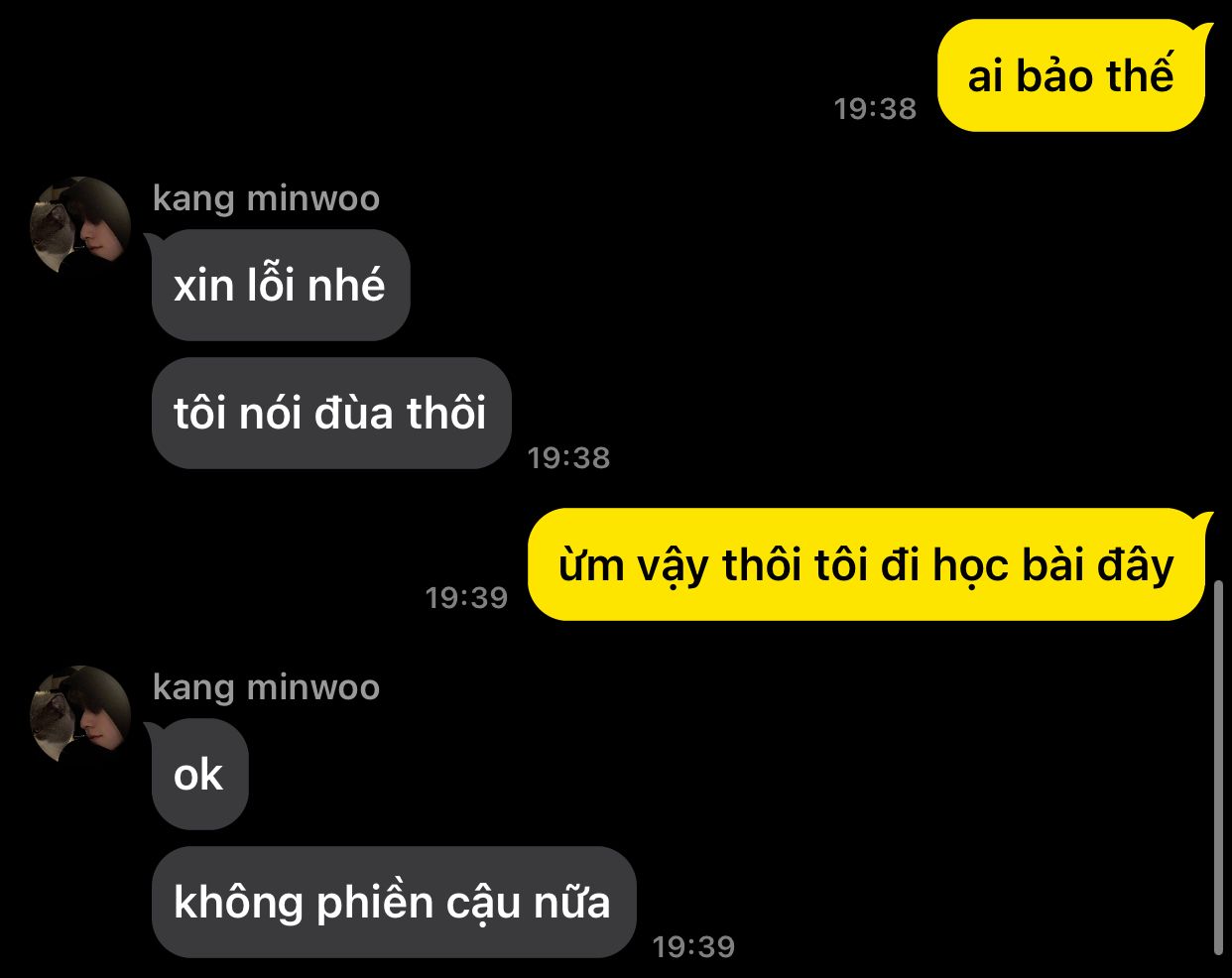Click the 19:38 timestamp after "tôi nói đùa thôi"
Viewport: 1232px width, 978px height.
point(568,457)
